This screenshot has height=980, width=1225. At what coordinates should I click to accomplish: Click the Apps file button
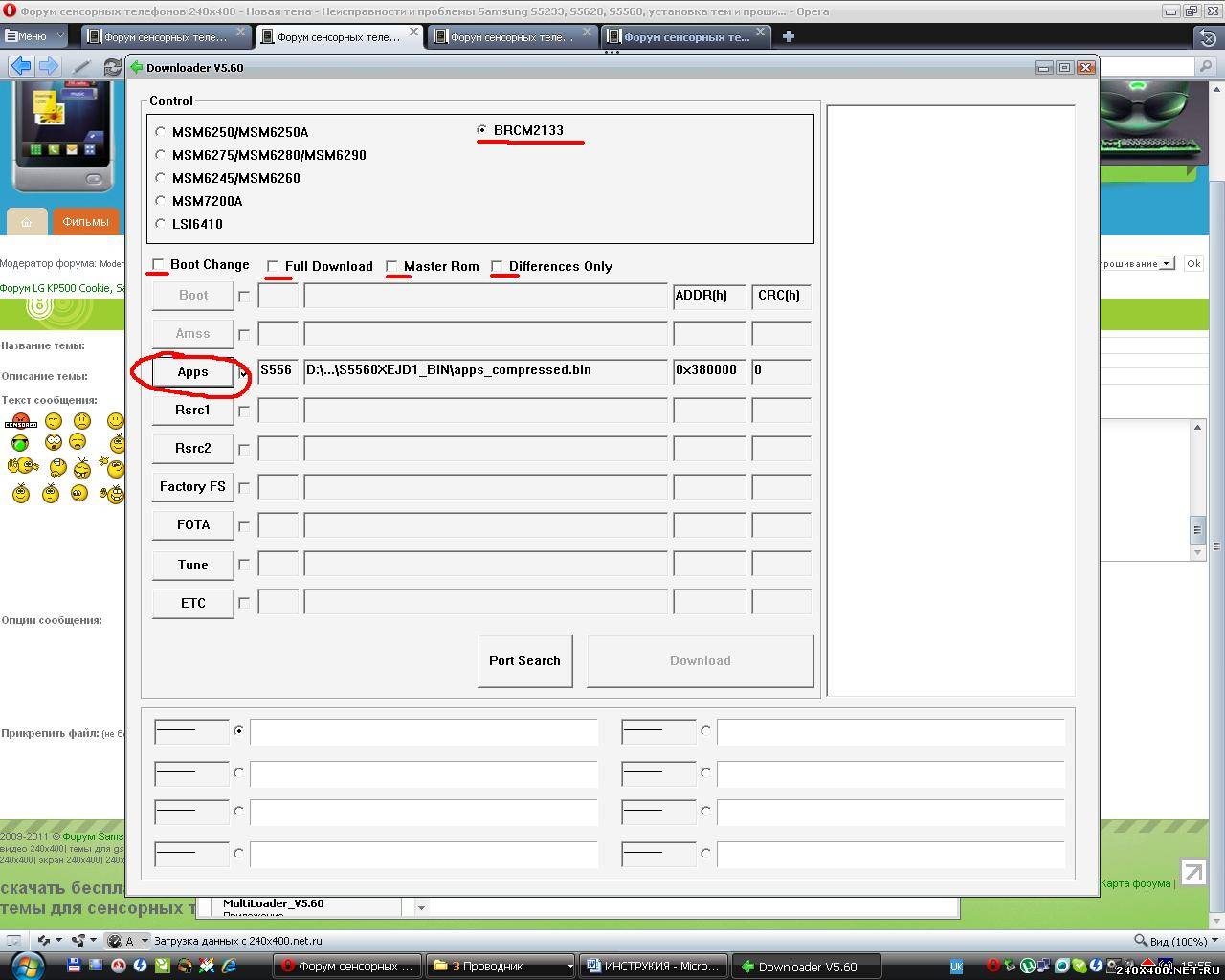[192, 371]
